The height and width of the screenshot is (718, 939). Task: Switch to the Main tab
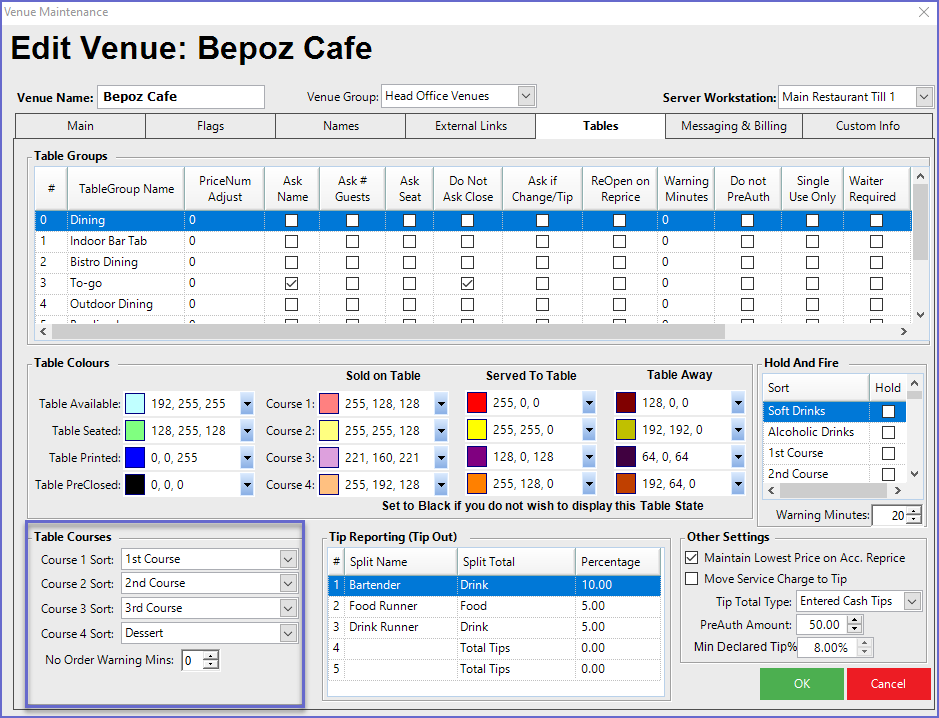80,126
